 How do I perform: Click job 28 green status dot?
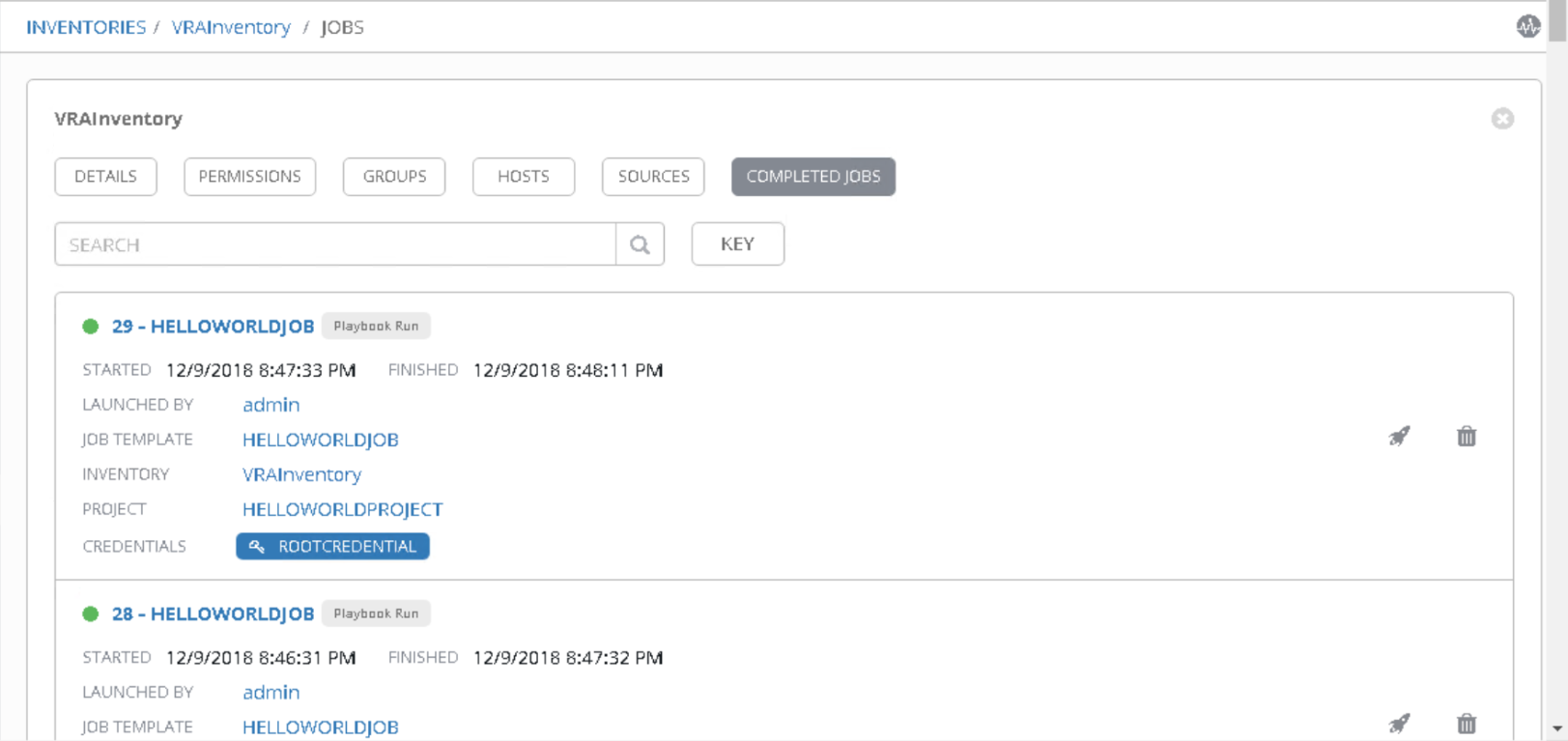pyautogui.click(x=91, y=613)
